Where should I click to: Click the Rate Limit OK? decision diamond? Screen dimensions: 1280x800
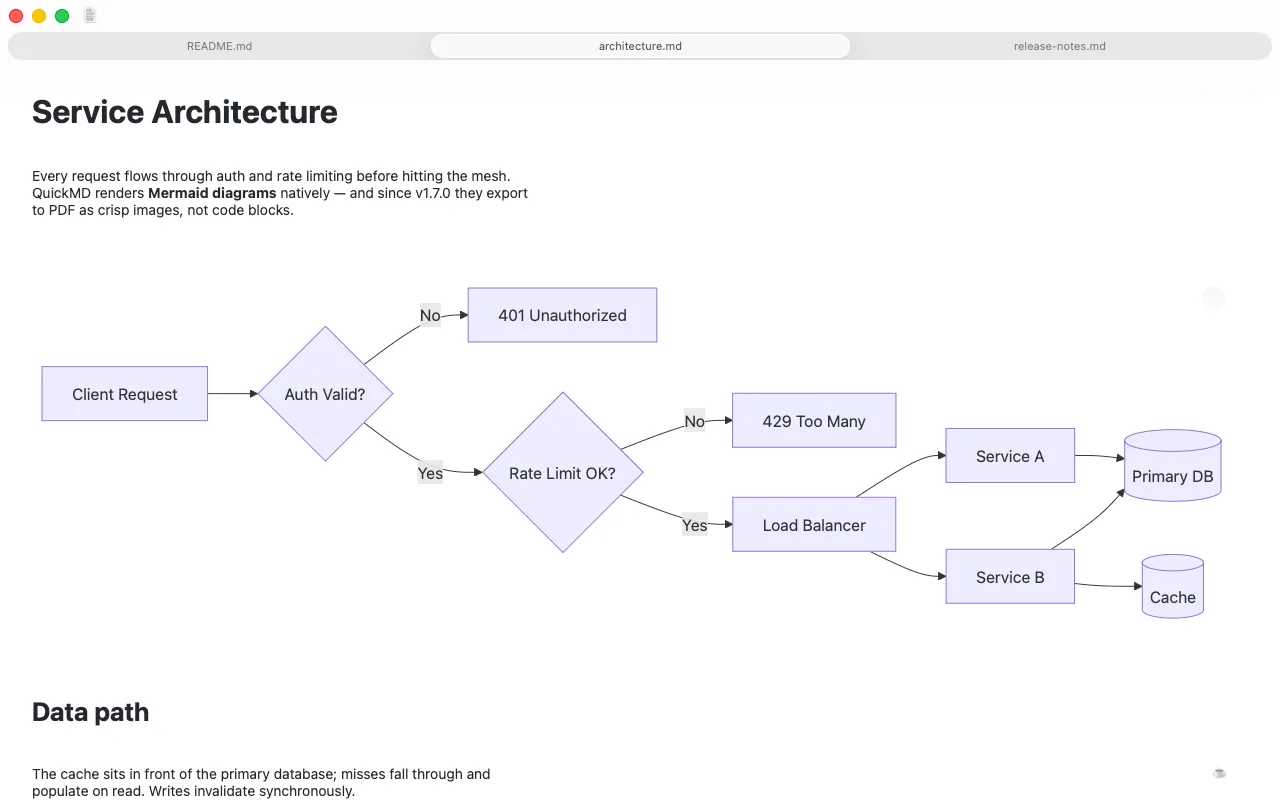click(563, 472)
